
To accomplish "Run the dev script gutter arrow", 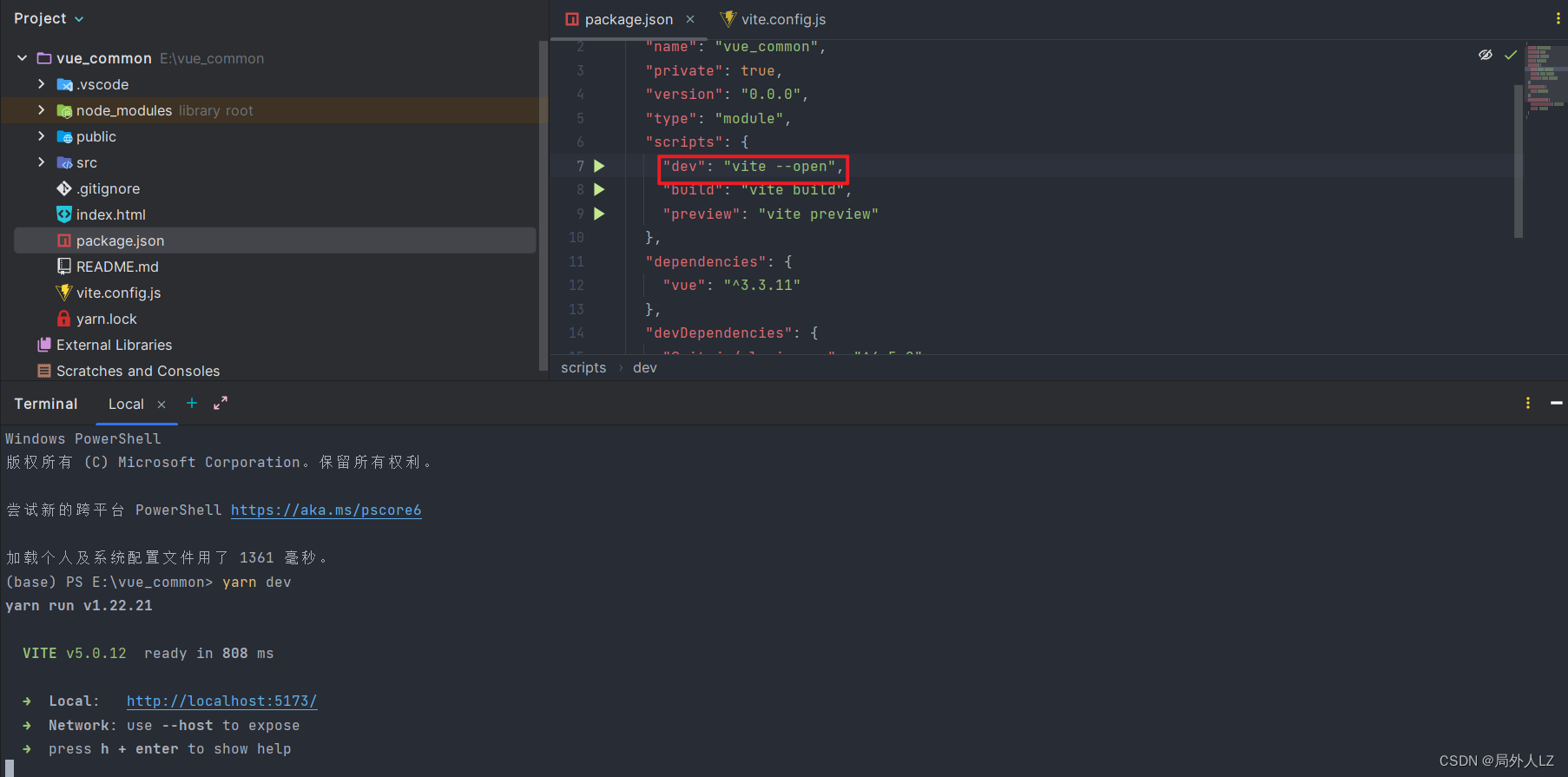I will point(599,166).
